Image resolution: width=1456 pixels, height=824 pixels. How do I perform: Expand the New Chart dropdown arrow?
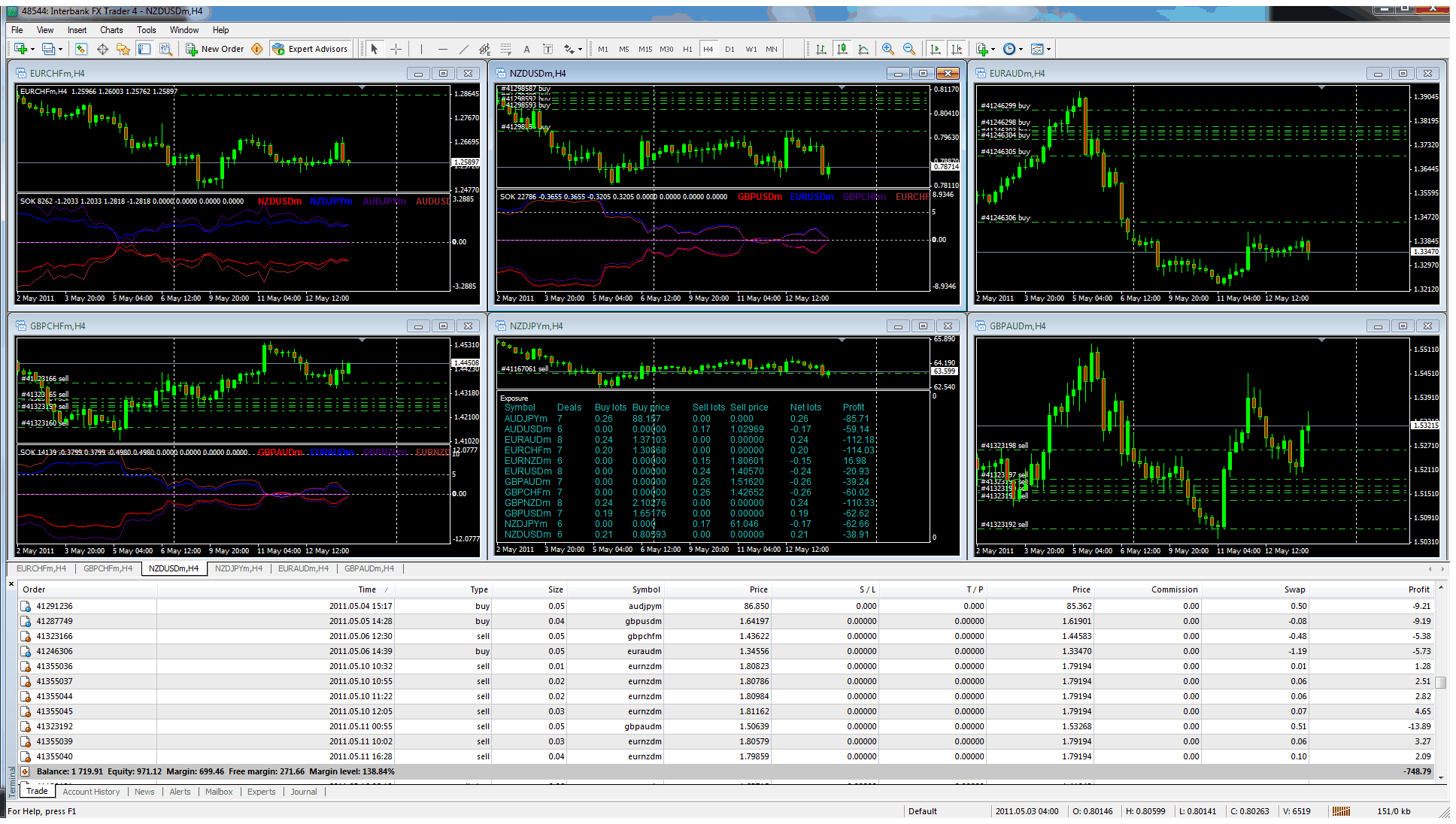coord(32,50)
